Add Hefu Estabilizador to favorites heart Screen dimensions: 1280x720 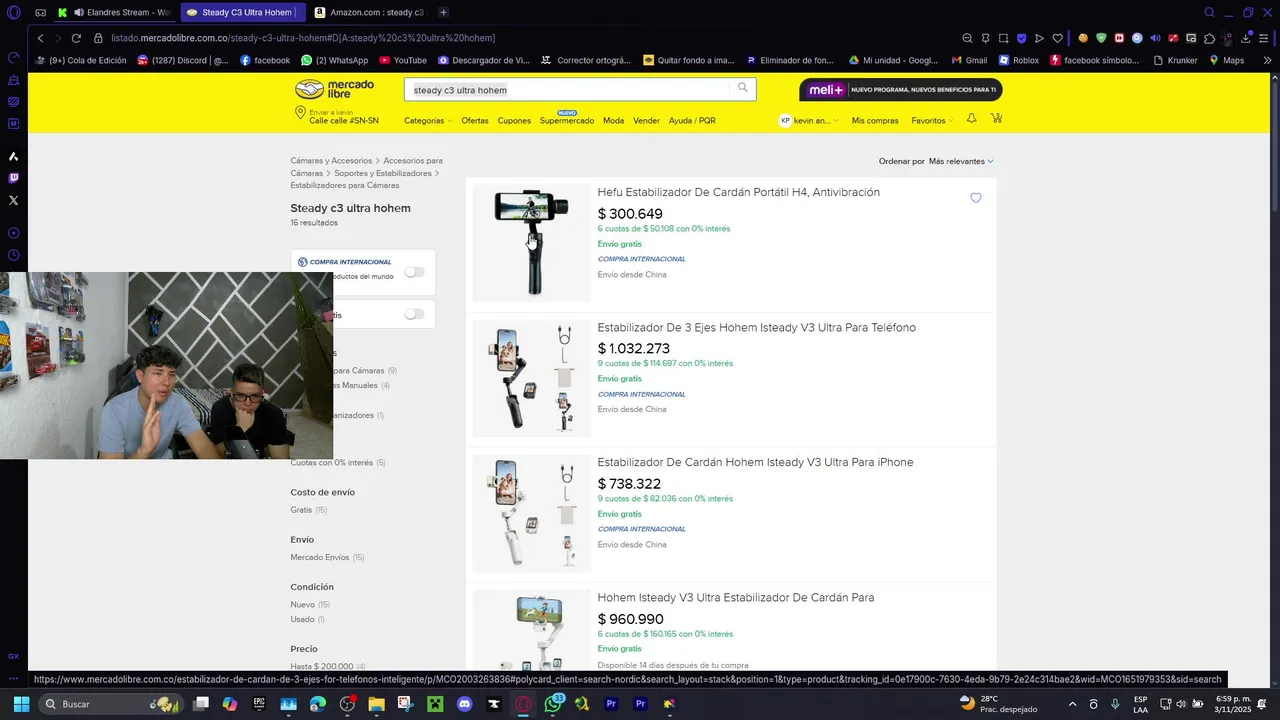click(976, 198)
